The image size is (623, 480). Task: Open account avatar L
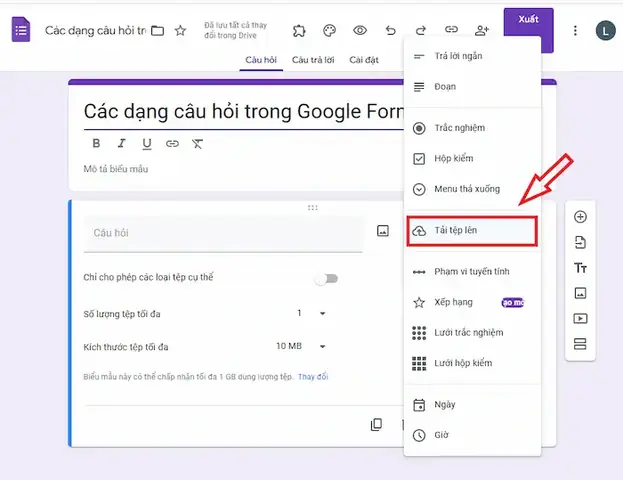pyautogui.click(x=605, y=31)
